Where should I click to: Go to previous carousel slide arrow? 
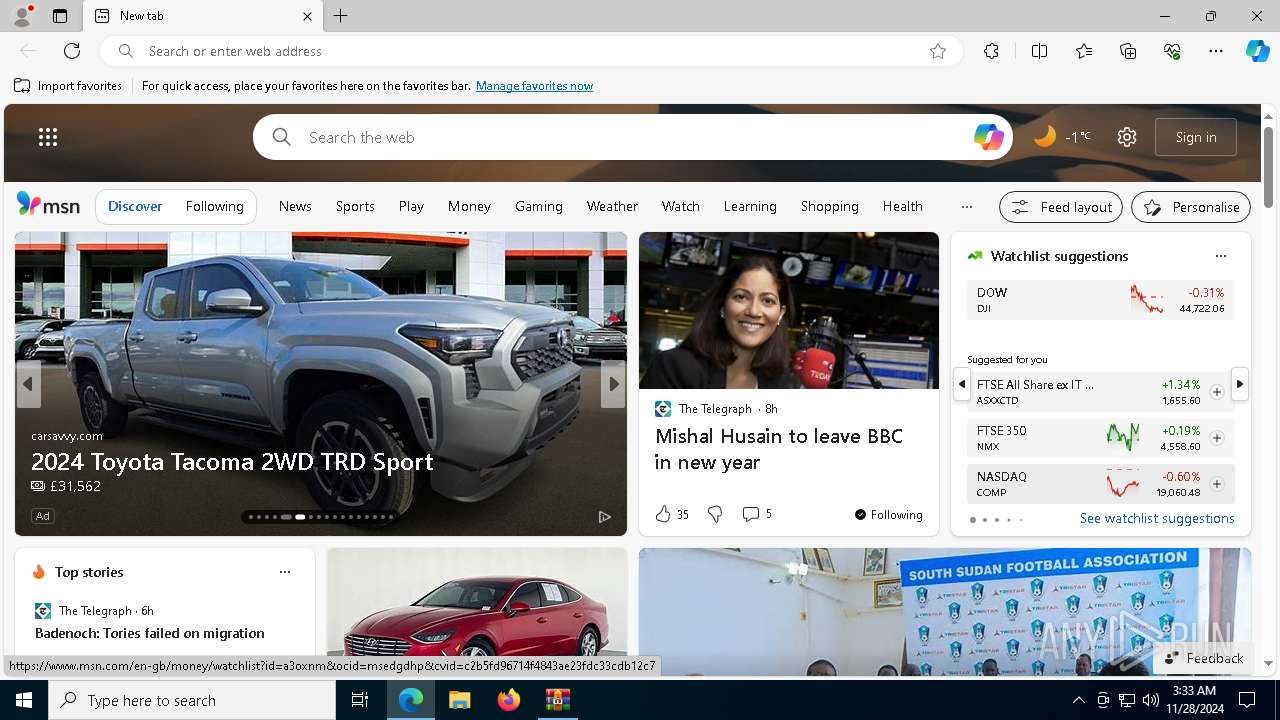coord(27,384)
